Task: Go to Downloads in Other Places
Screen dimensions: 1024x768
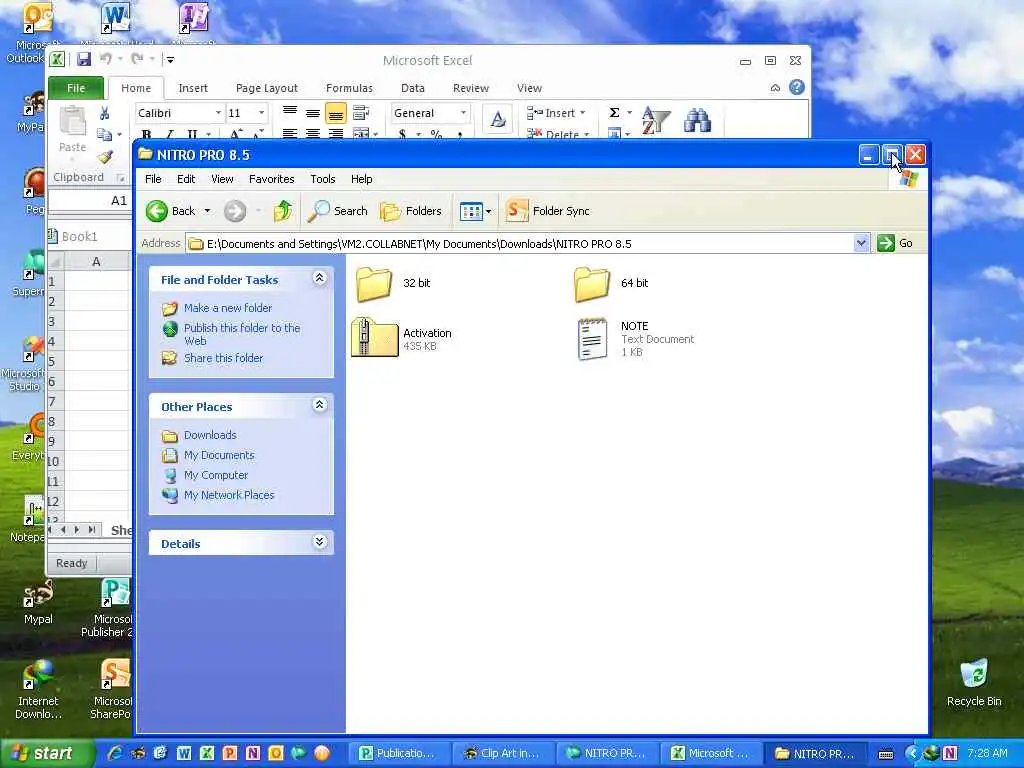Action: 210,435
